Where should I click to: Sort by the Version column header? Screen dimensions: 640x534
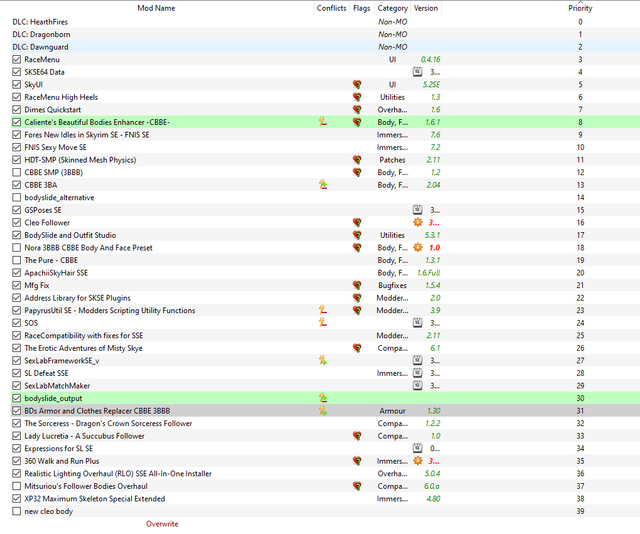pyautogui.click(x=426, y=8)
